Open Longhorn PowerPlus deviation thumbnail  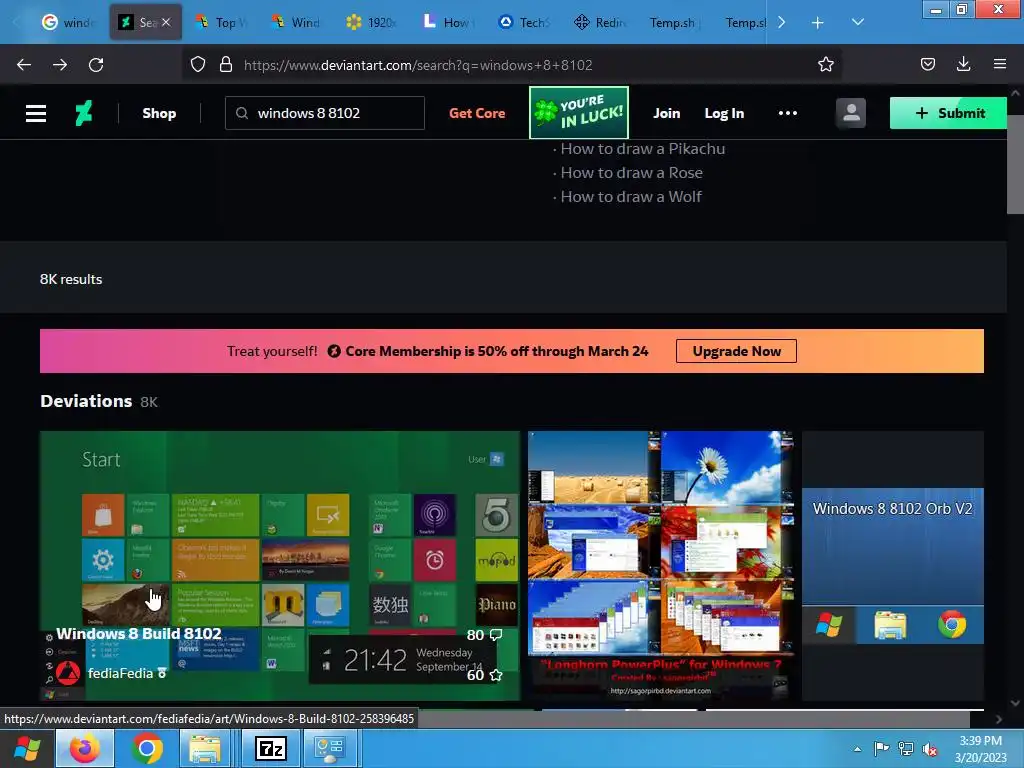pyautogui.click(x=660, y=565)
